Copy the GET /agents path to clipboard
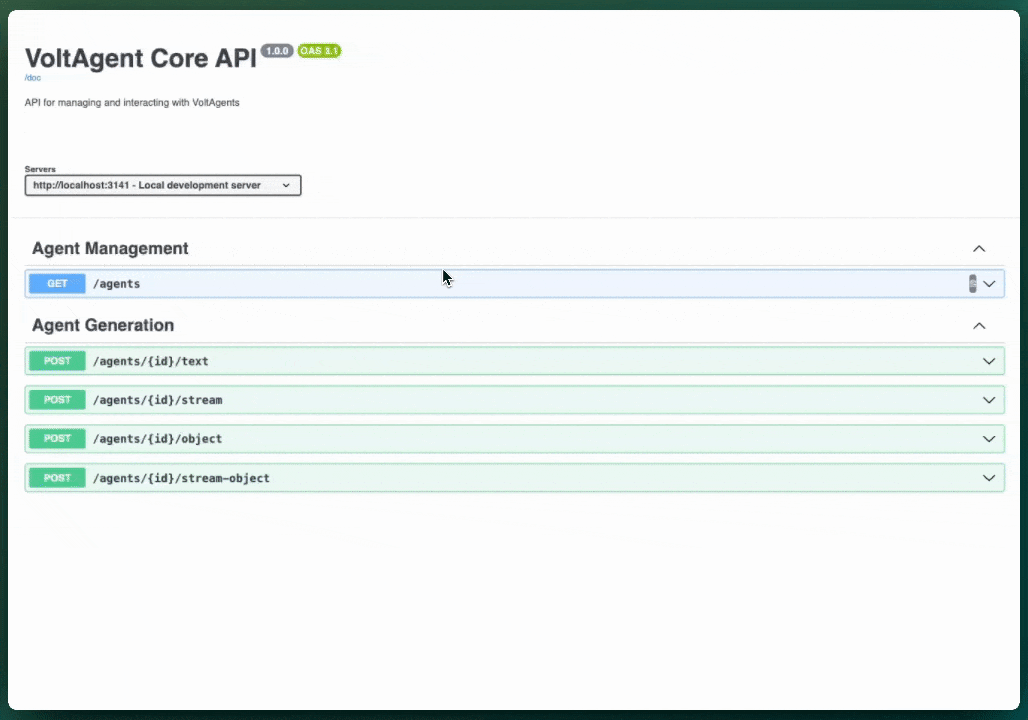The height and width of the screenshot is (720, 1028). (x=972, y=284)
